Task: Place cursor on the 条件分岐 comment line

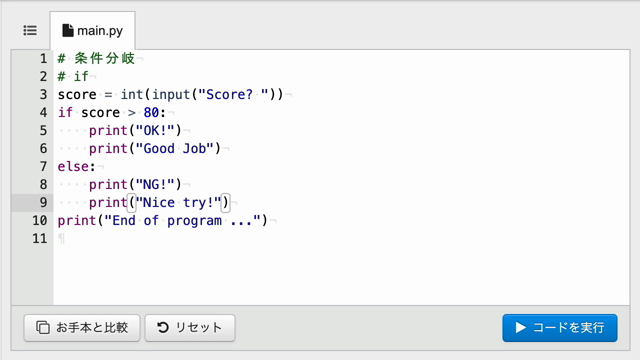Action: [96, 58]
